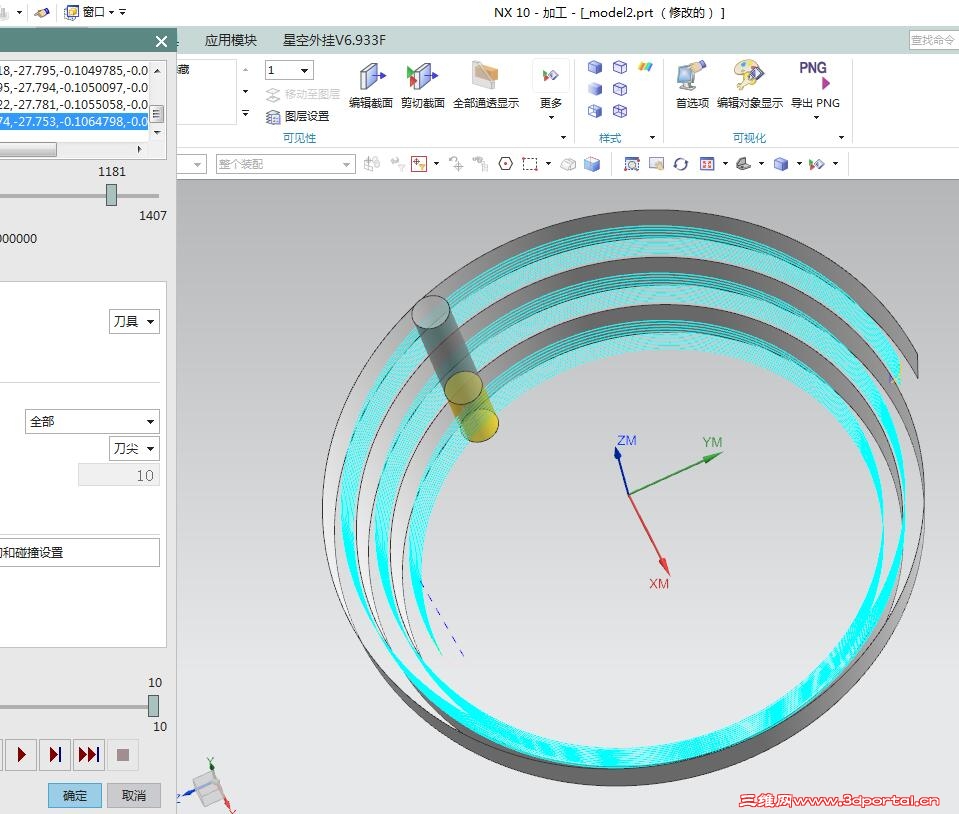Click the field showing value 10
The height and width of the screenshot is (814, 959).
(119, 475)
